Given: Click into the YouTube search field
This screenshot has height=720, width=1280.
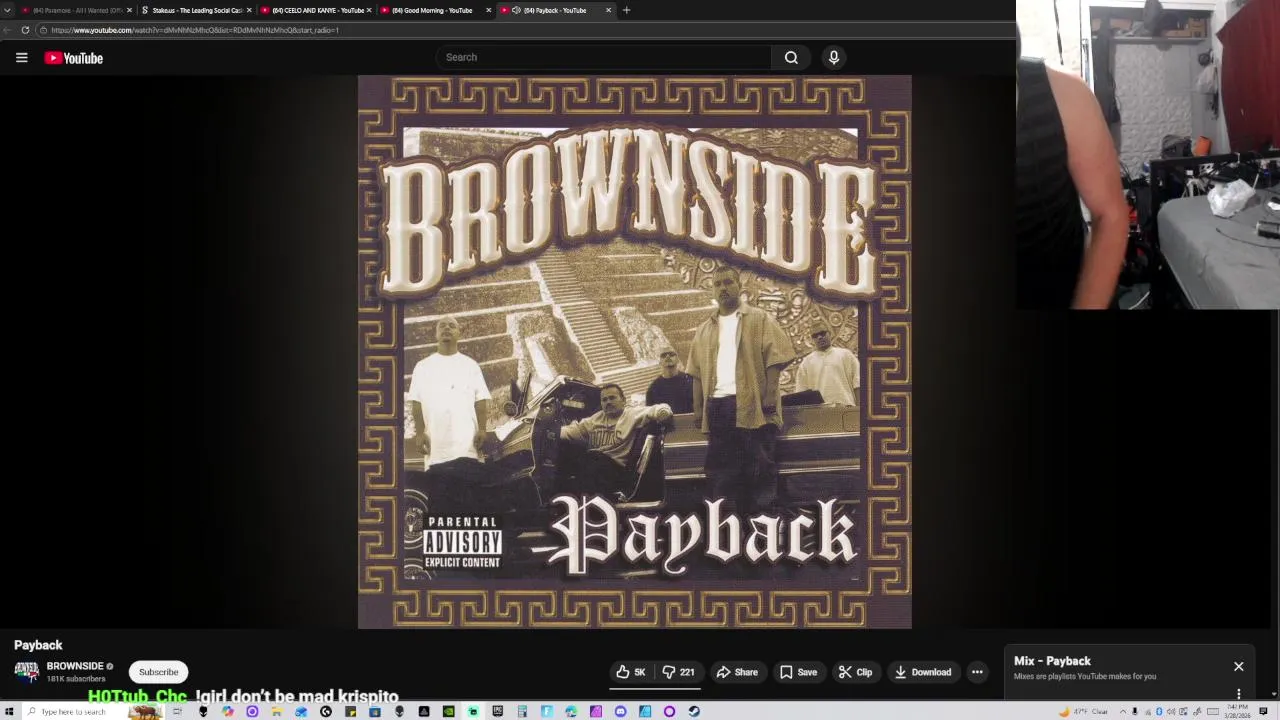Looking at the screenshot, I should click(603, 57).
